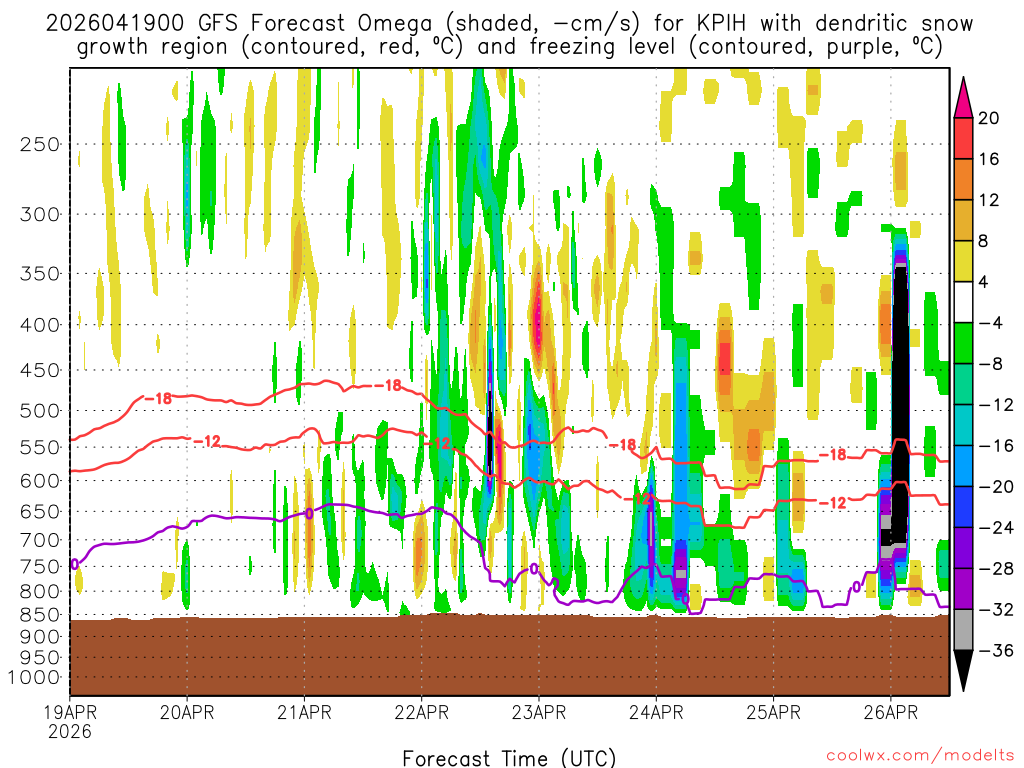Pick the gray colorbar swatch between -32 and -36
1024x768 pixels.
click(x=964, y=630)
